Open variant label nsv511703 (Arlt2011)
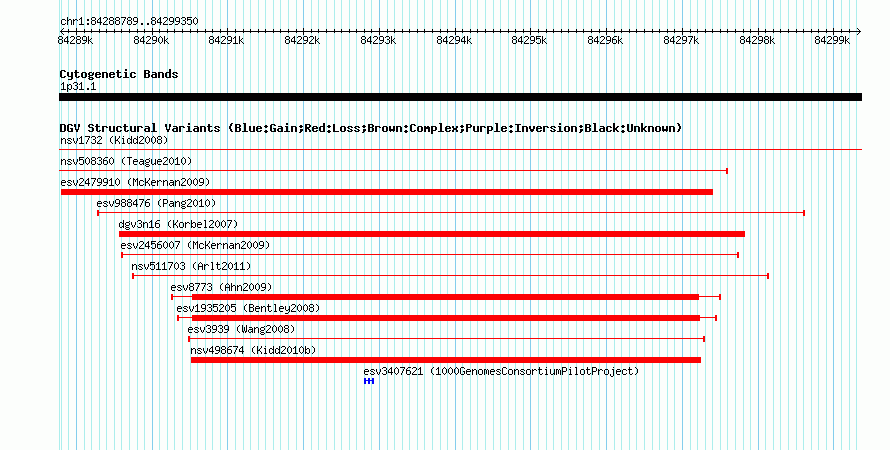Viewport: 890px width, 450px height. point(191,266)
